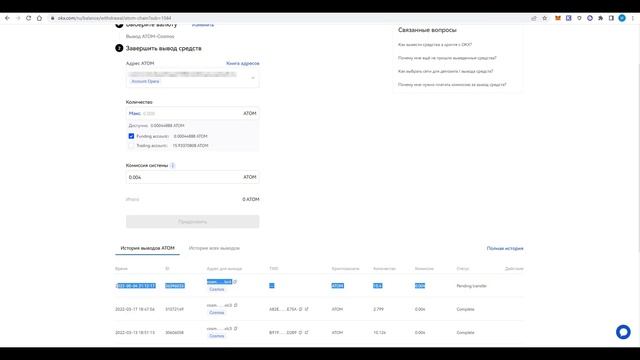This screenshot has width=640, height=360.
Task: Click the 'Account Opera' address tag
Action: pos(145,81)
